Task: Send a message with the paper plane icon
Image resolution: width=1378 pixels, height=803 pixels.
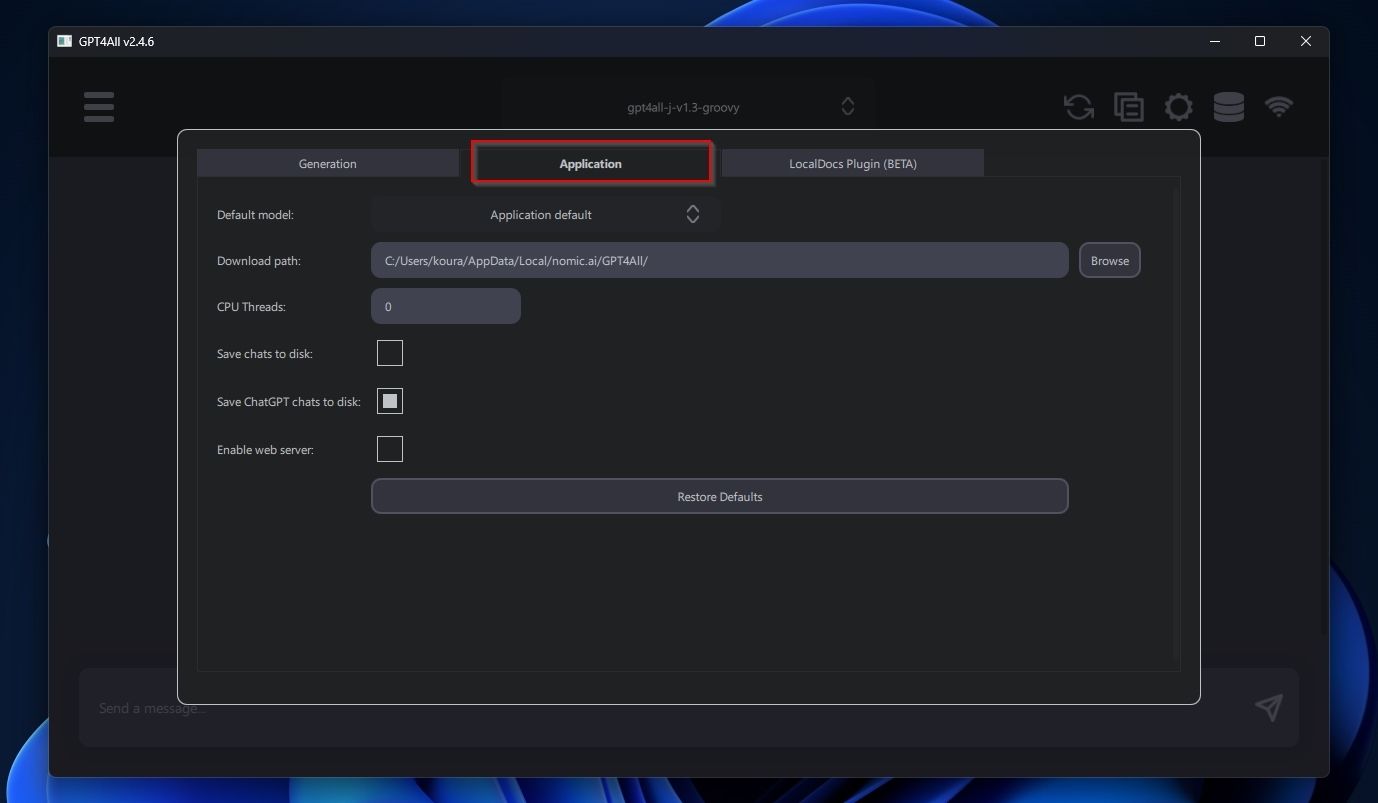Action: coord(1267,707)
